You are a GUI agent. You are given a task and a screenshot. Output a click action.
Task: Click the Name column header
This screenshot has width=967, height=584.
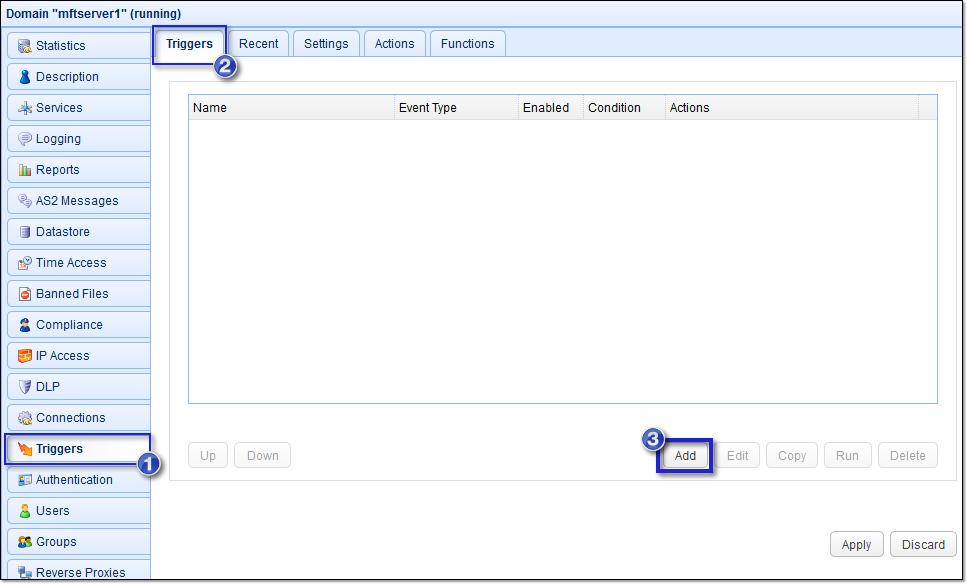tap(210, 108)
